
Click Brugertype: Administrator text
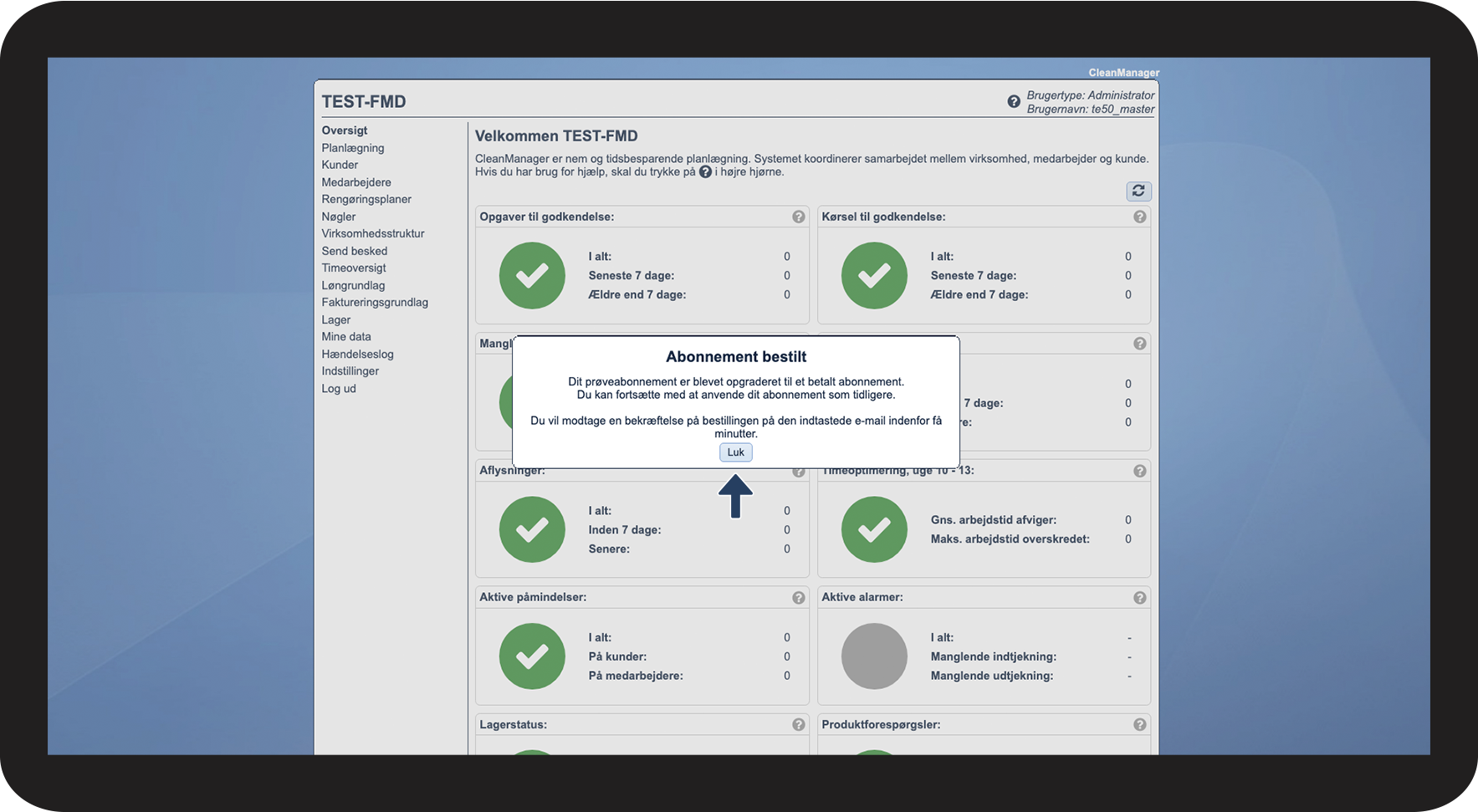(1091, 95)
